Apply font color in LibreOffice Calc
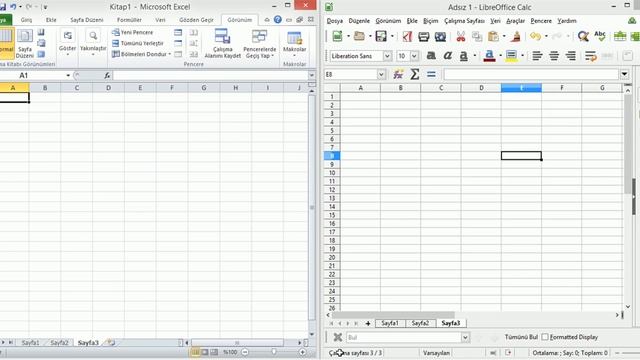Viewport: 640px width, 360px height. [x=489, y=56]
